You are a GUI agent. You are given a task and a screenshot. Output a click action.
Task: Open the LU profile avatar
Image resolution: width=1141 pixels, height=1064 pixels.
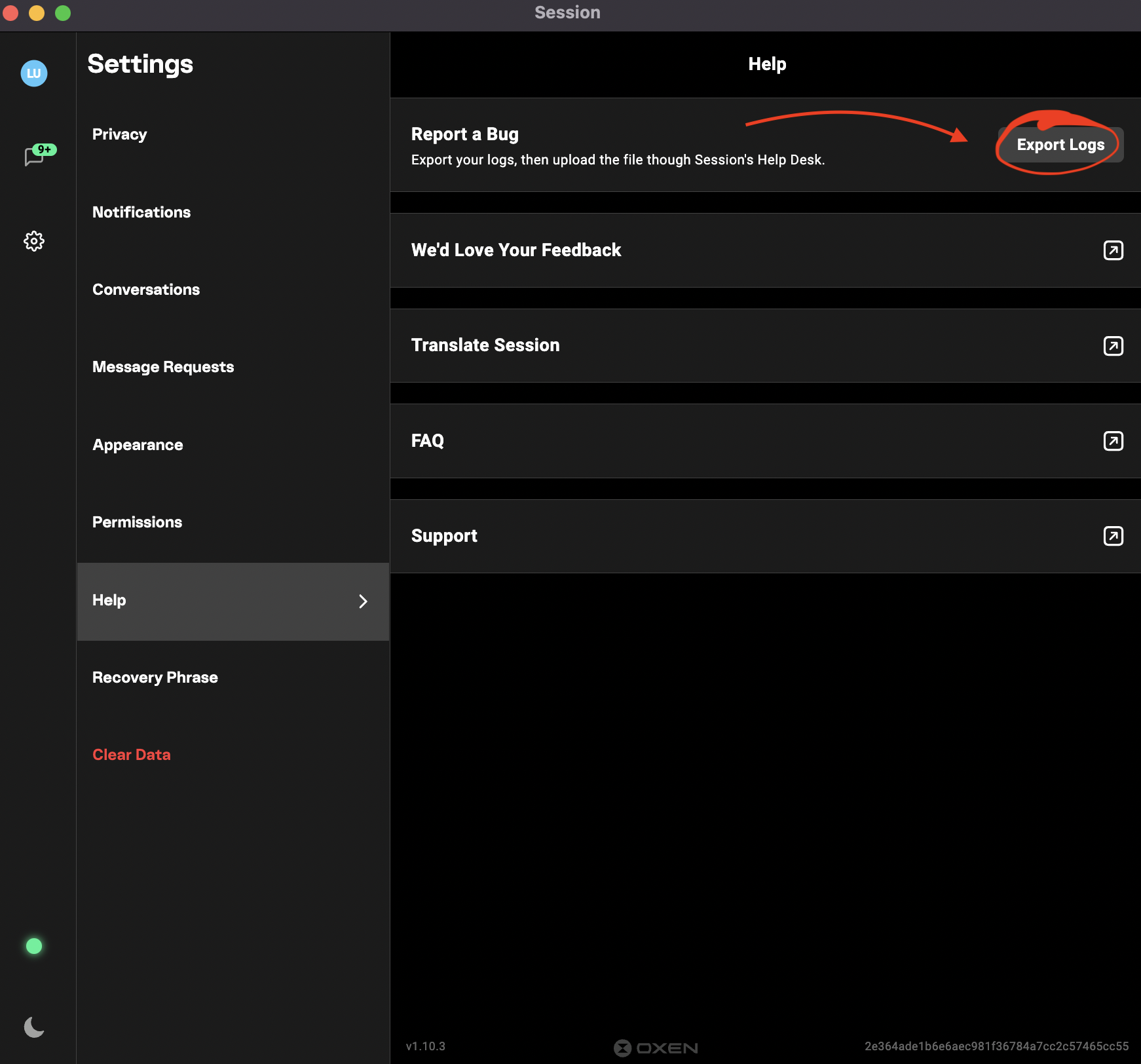click(34, 73)
